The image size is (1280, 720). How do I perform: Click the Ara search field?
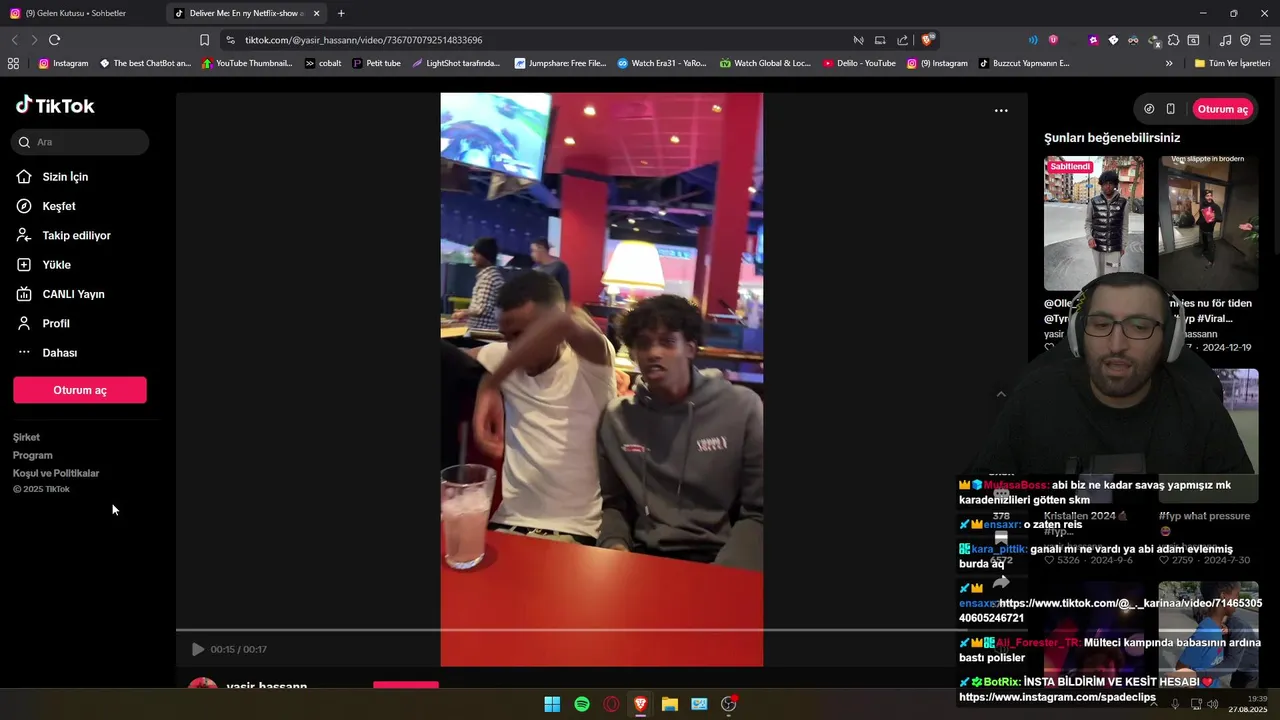tap(80, 142)
